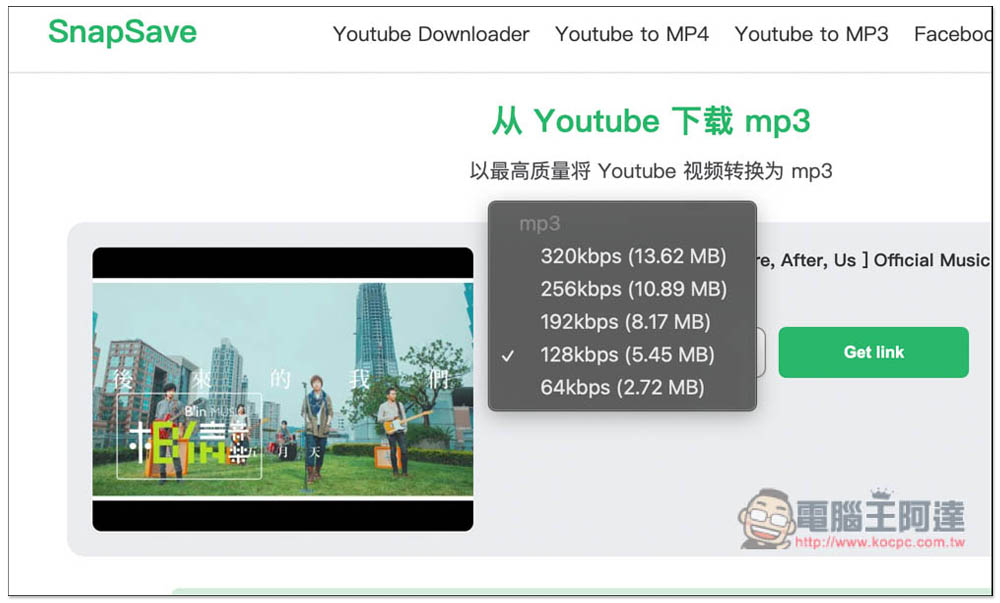
Task: Click the subtitle '以最高质量将 Youtube 视频转换为 mp3'
Action: pos(651,171)
